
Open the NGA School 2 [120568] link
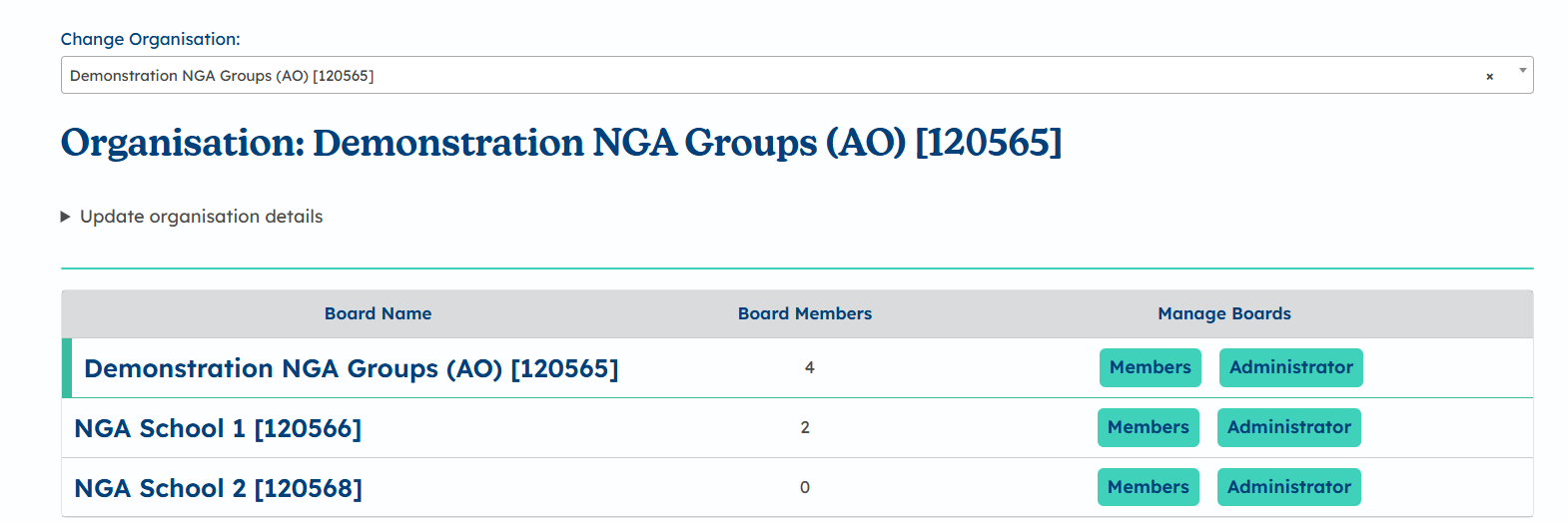click(x=218, y=488)
